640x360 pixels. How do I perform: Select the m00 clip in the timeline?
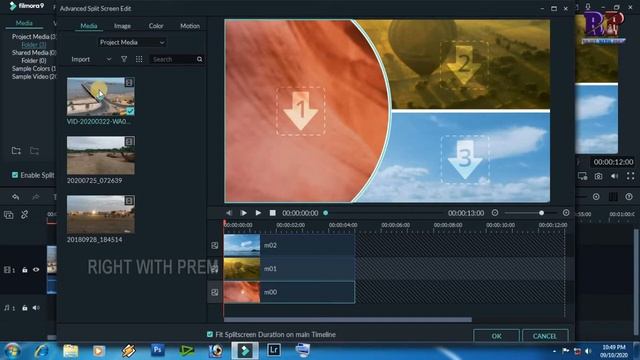click(x=289, y=292)
